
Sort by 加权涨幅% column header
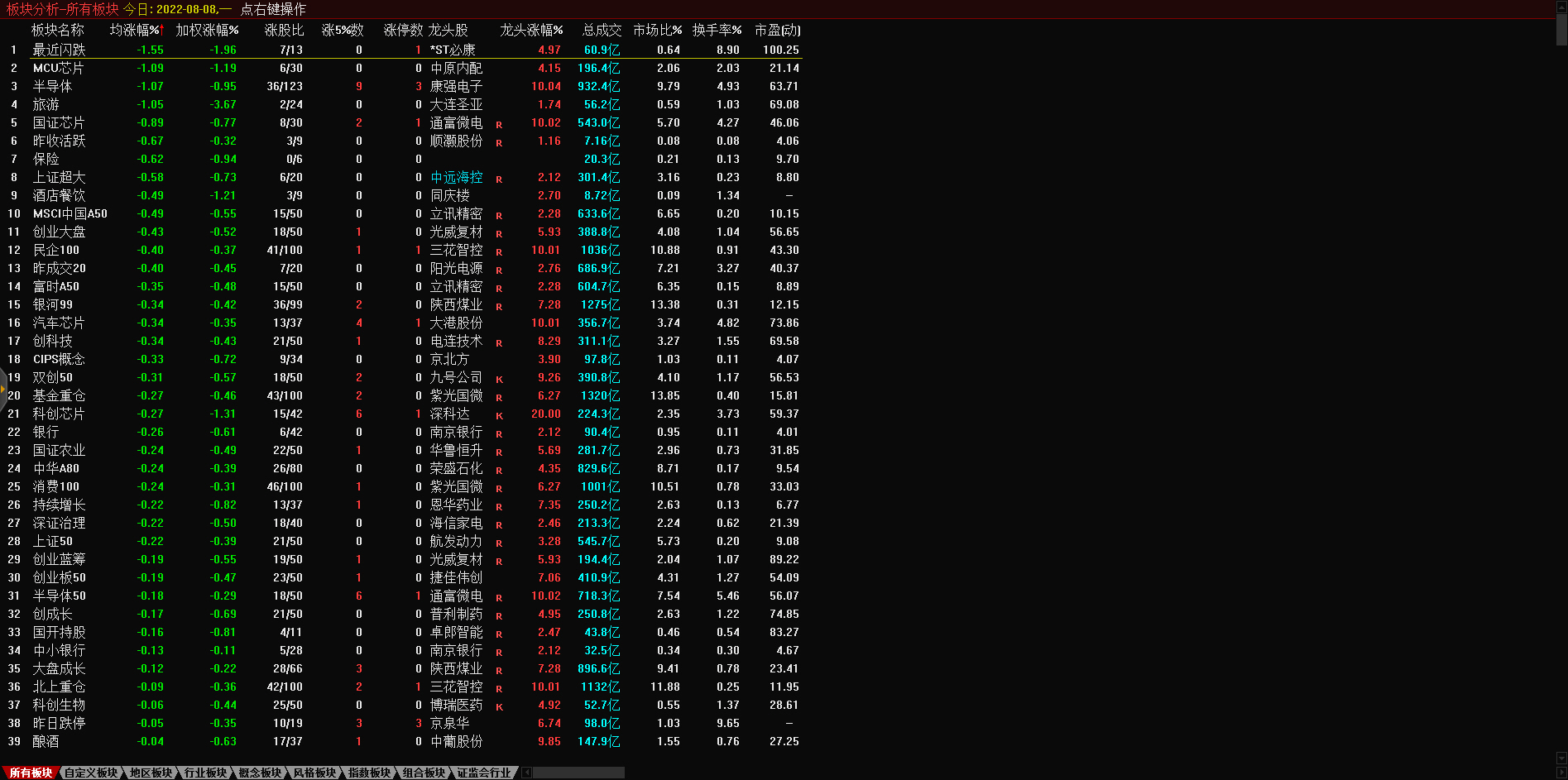[207, 31]
